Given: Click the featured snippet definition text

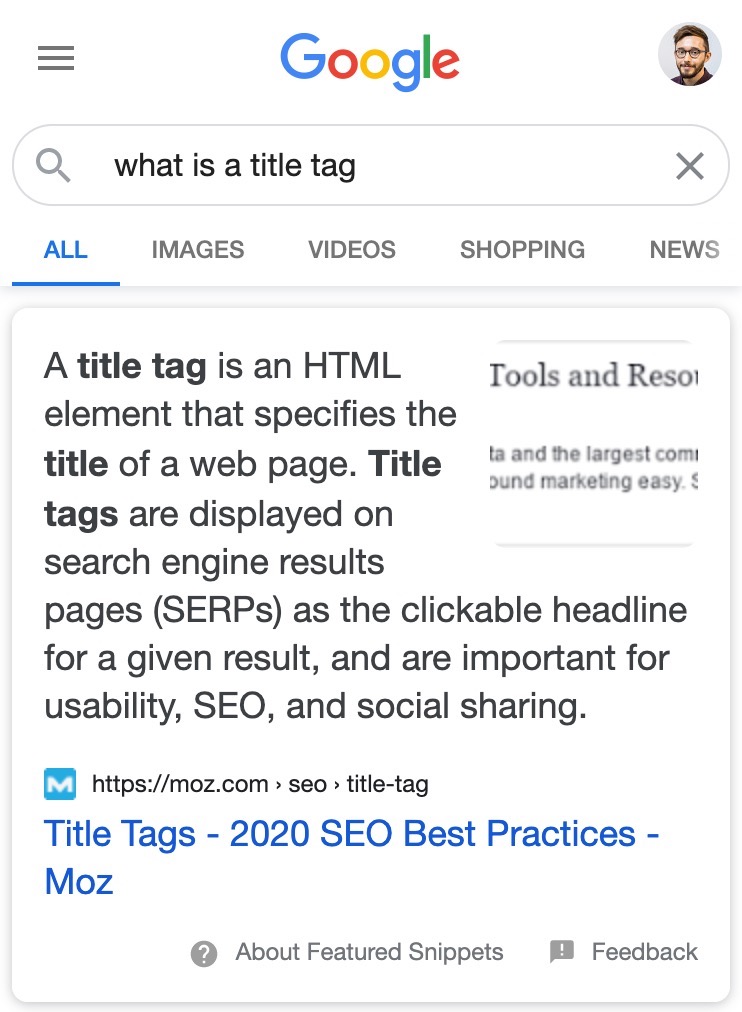Looking at the screenshot, I should [365, 536].
